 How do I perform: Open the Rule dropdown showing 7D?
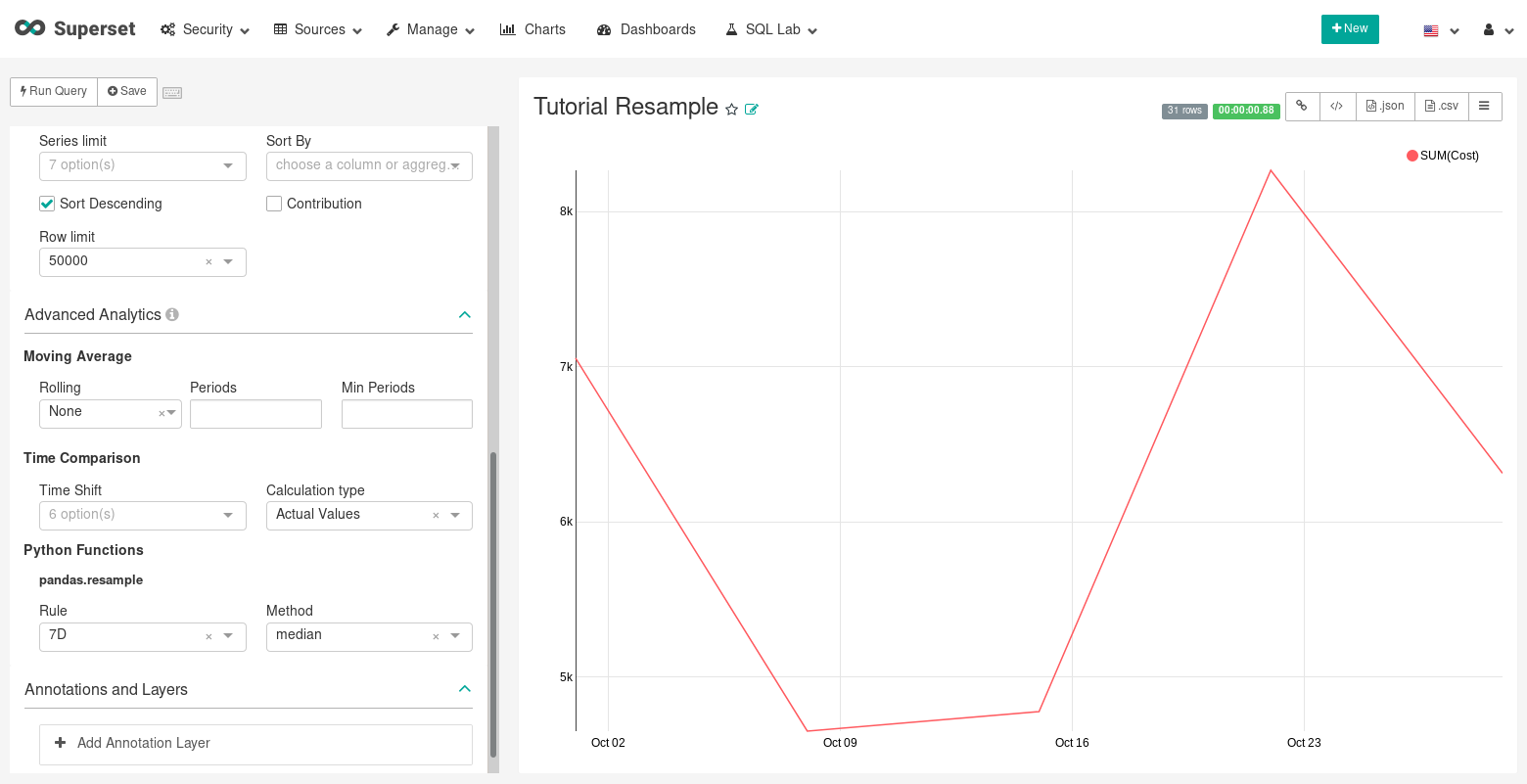pos(142,636)
